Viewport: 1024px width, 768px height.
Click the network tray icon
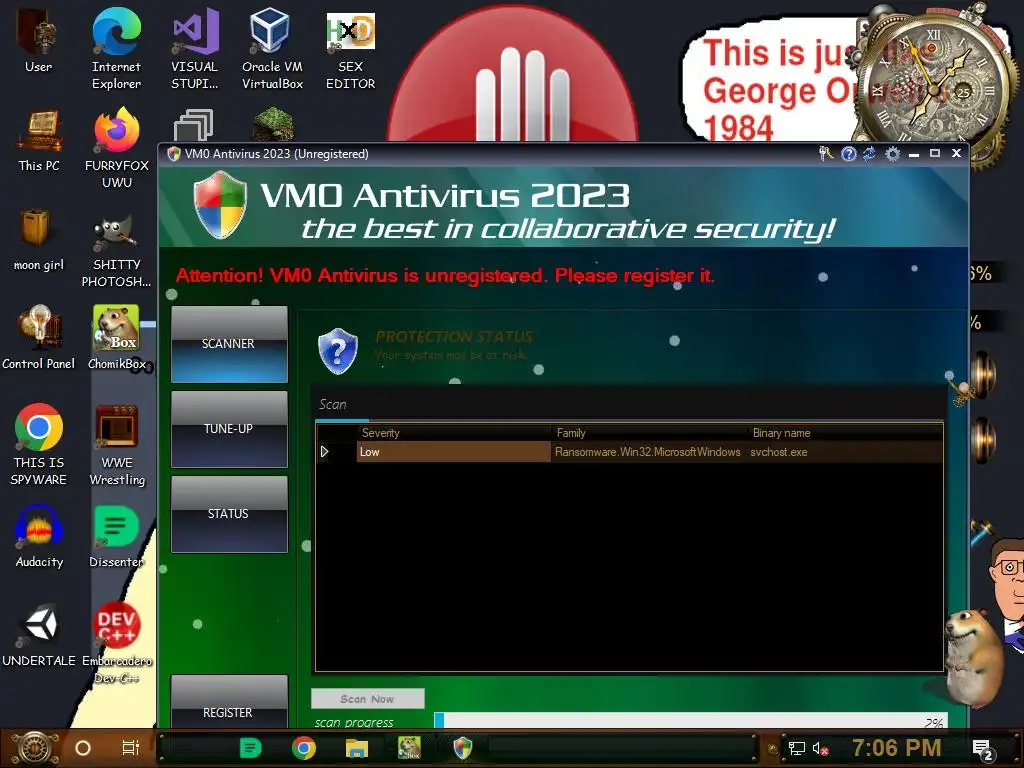coord(796,749)
